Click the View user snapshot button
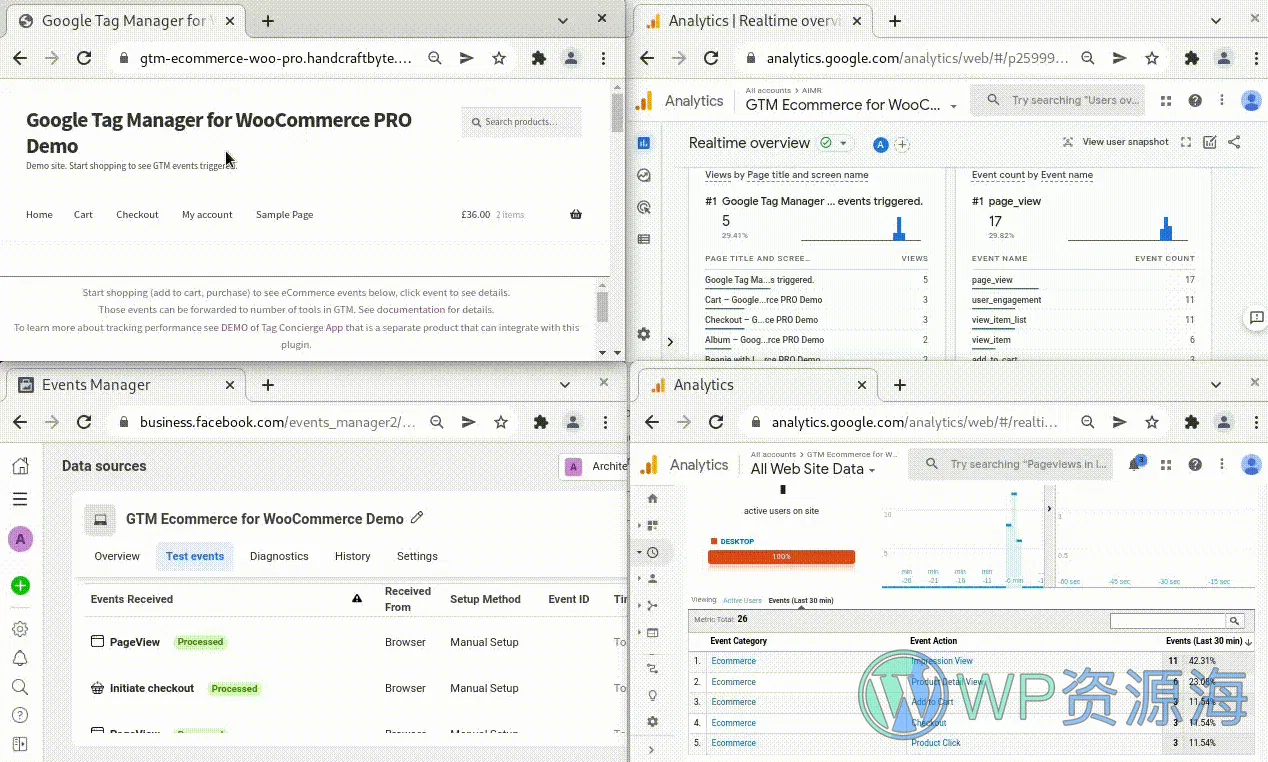This screenshot has width=1268, height=762. [1115, 142]
